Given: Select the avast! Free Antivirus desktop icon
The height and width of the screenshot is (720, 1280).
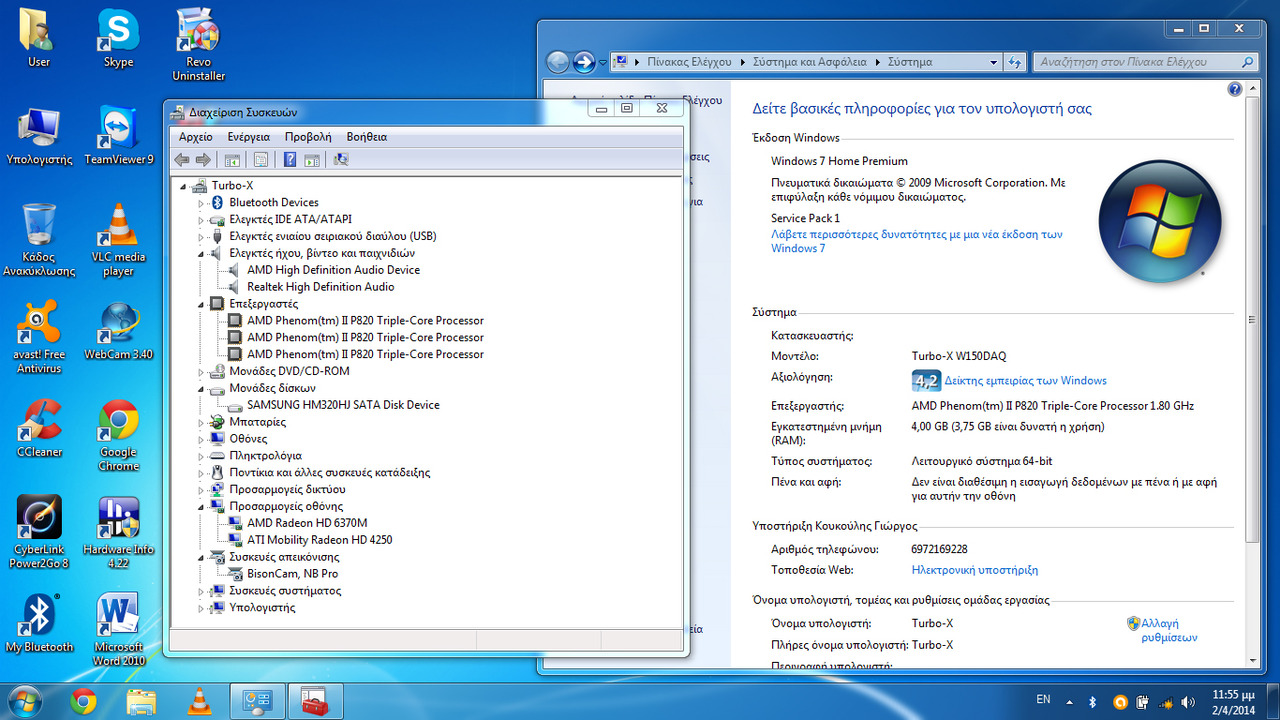Looking at the screenshot, I should coord(39,338).
